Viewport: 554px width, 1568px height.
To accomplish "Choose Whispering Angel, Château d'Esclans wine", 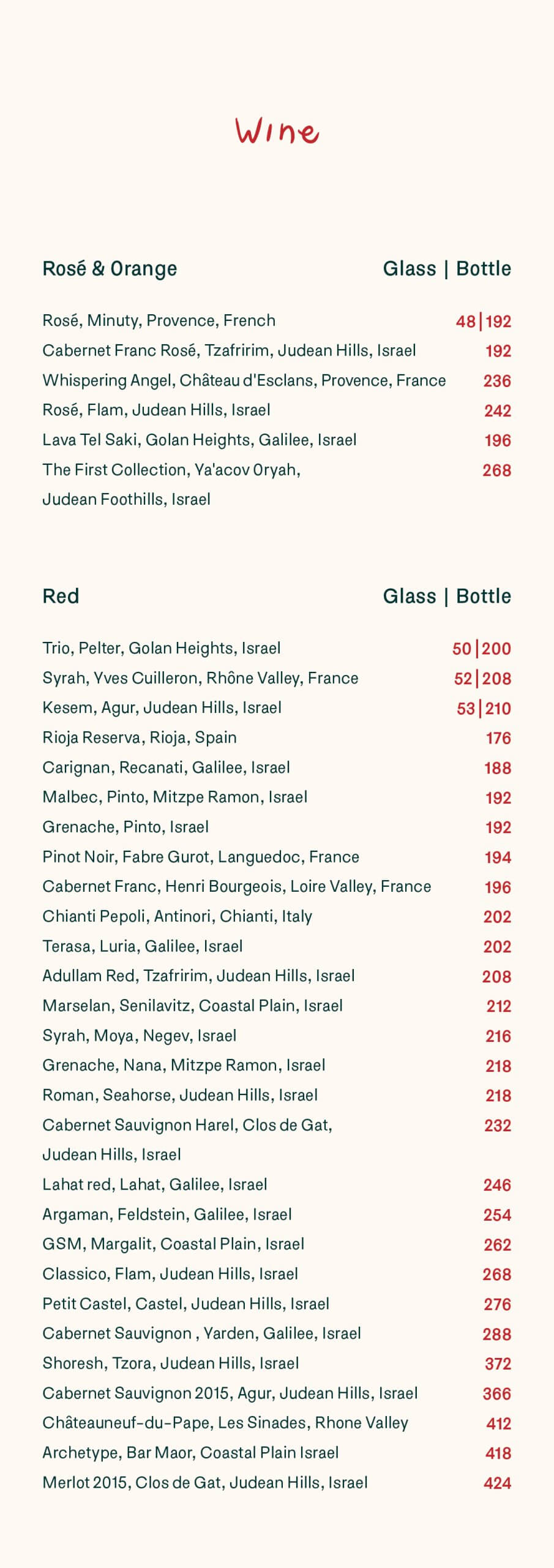I will (244, 380).
